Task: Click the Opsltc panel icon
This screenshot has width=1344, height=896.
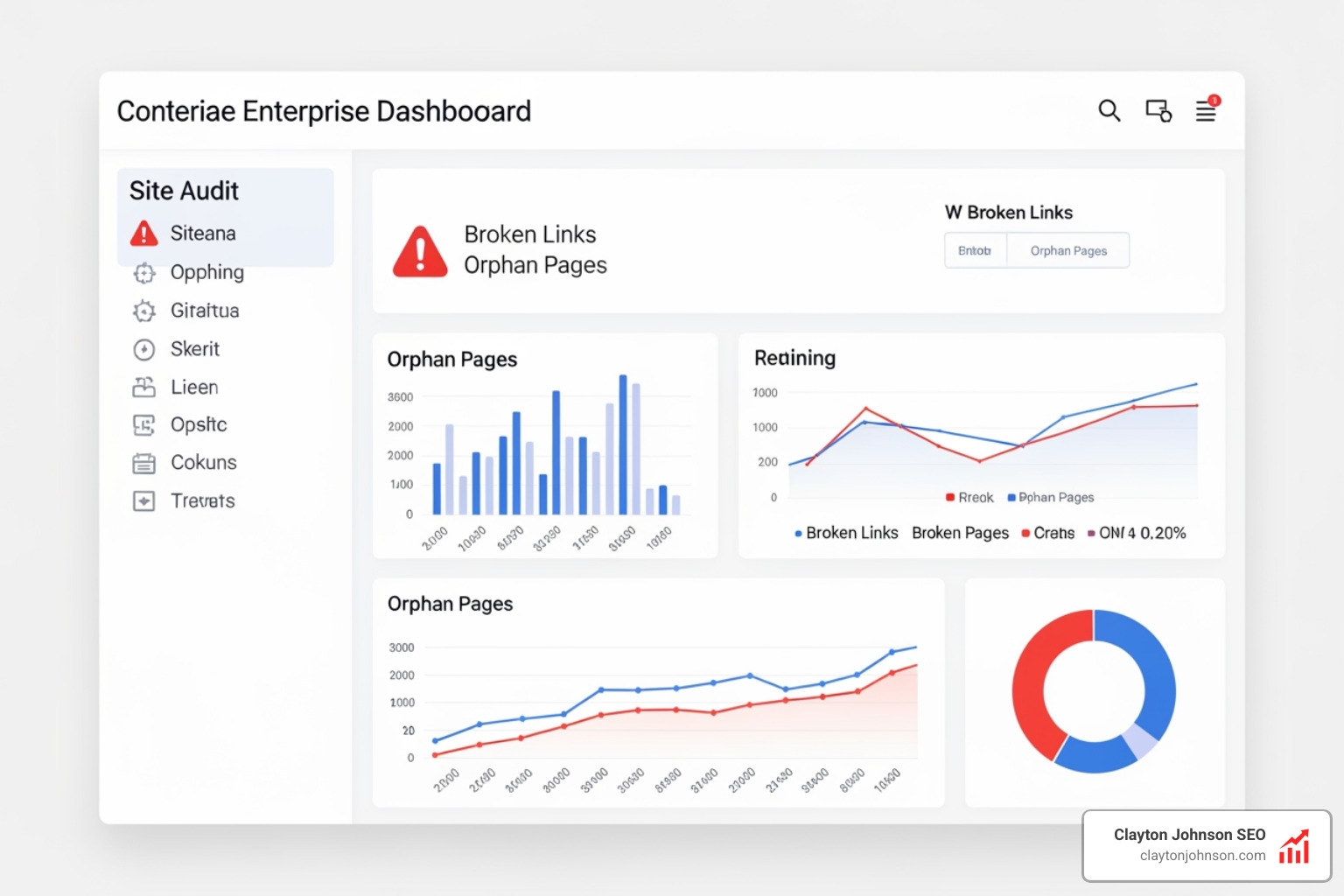Action: click(x=143, y=424)
